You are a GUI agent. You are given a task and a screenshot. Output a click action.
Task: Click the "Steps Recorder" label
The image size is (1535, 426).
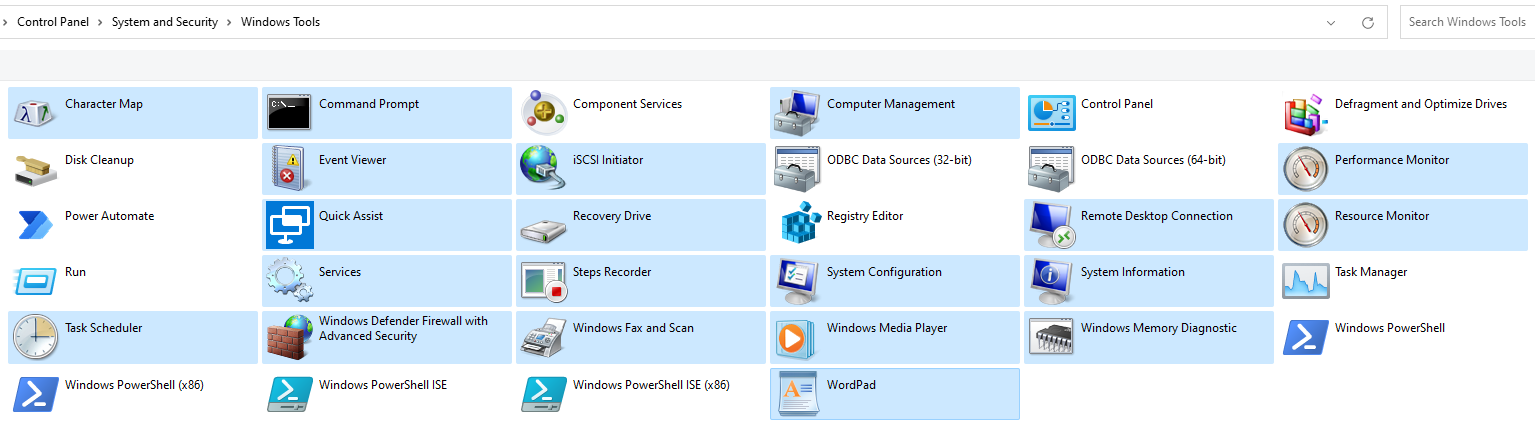click(612, 272)
